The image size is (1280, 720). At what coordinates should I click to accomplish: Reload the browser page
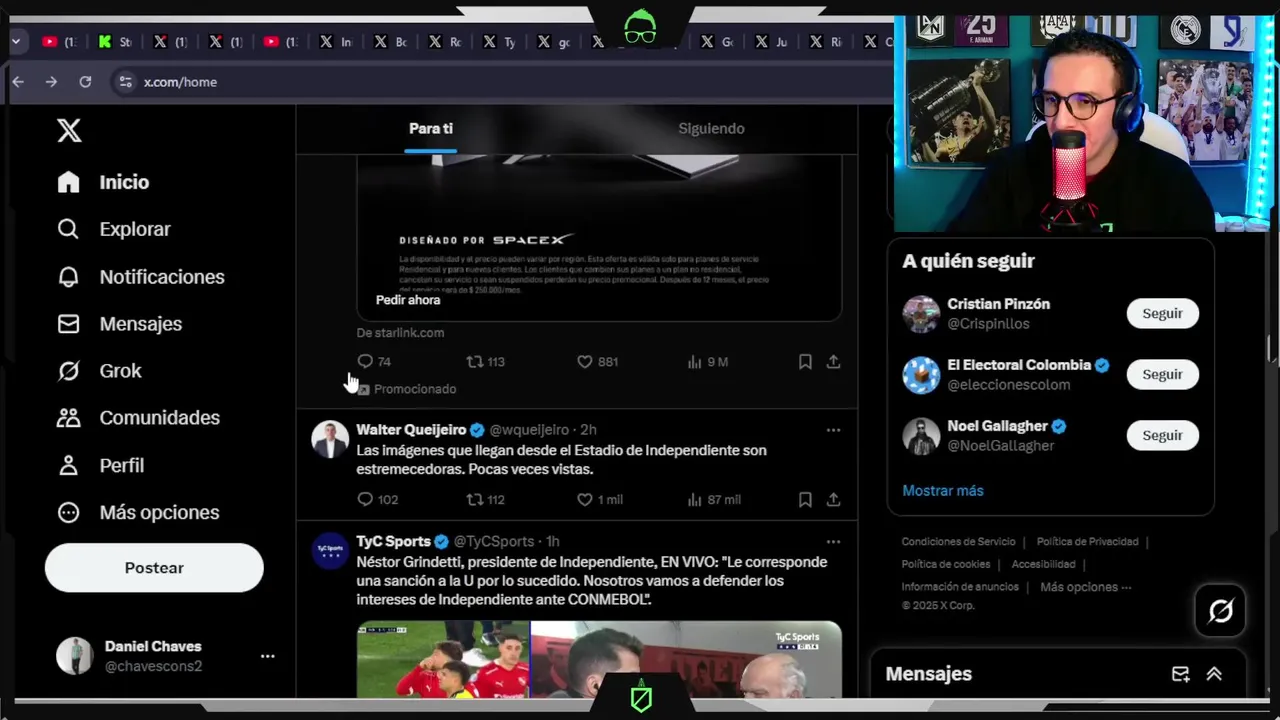(85, 82)
